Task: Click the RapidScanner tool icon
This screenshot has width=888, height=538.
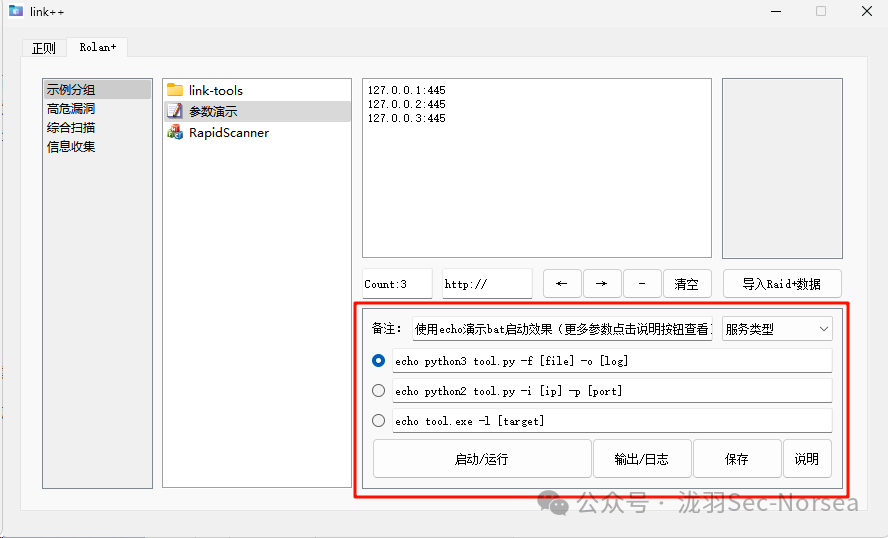Action: [175, 132]
